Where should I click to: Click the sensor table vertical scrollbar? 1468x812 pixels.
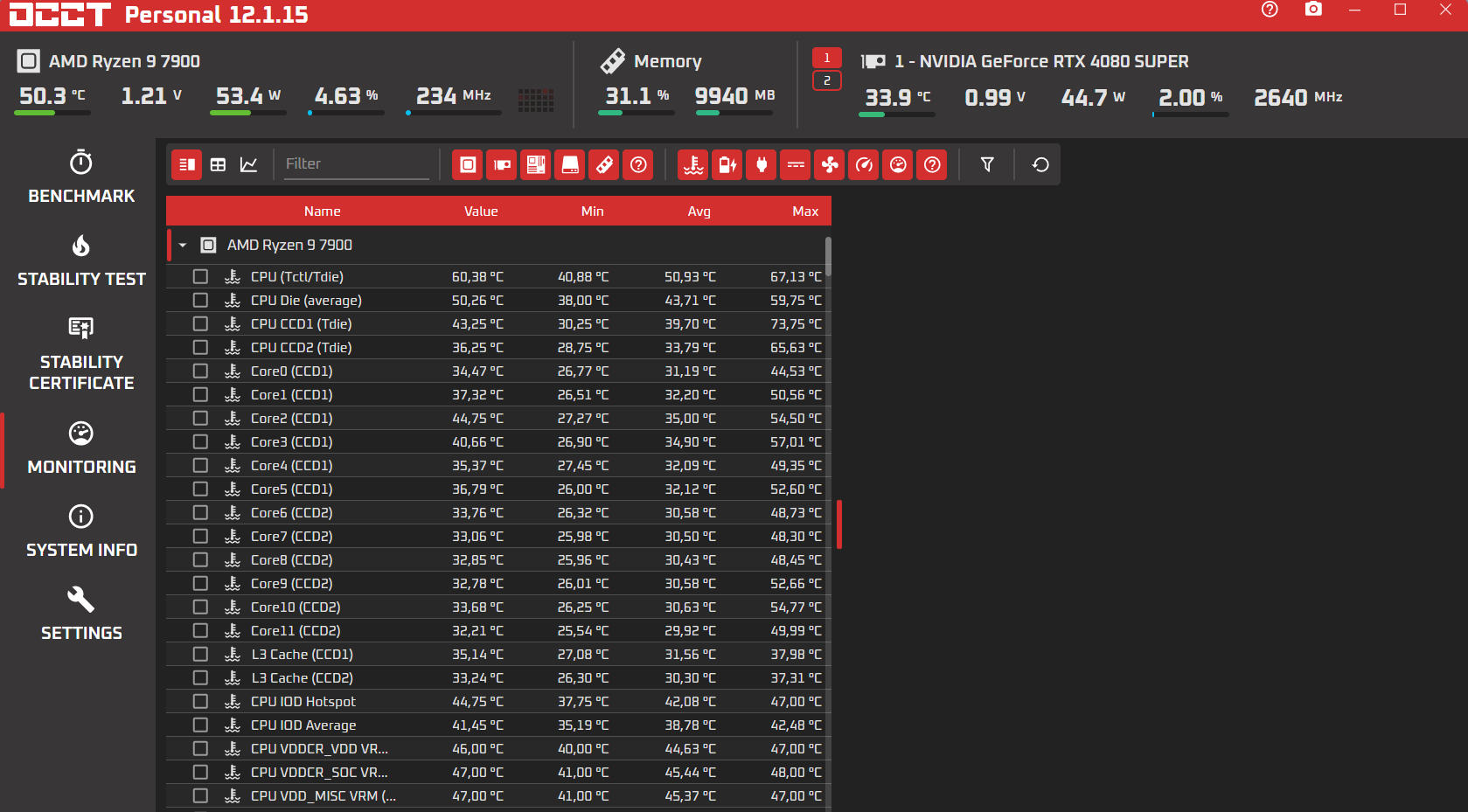[827, 258]
